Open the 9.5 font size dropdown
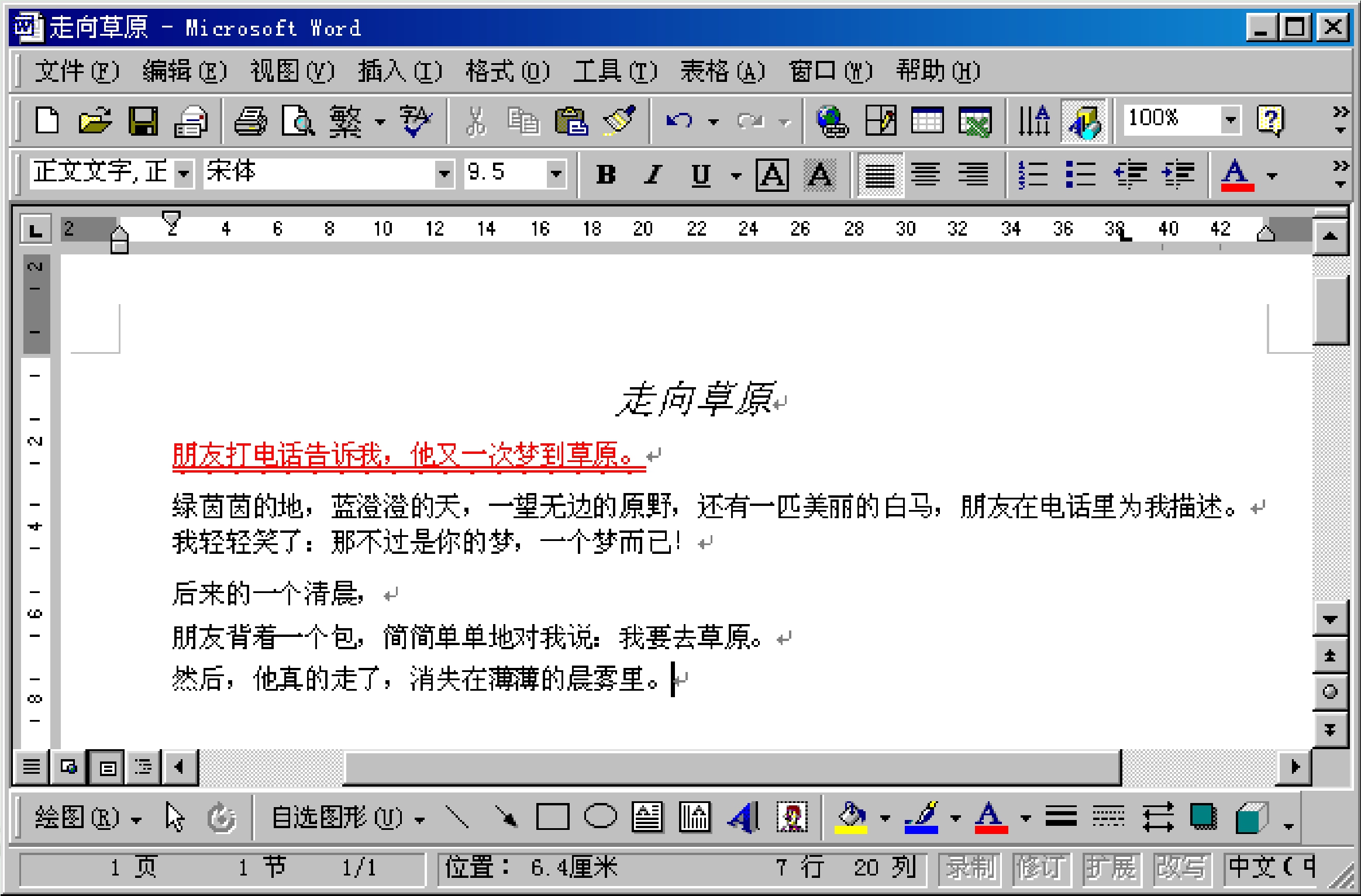 (x=556, y=174)
